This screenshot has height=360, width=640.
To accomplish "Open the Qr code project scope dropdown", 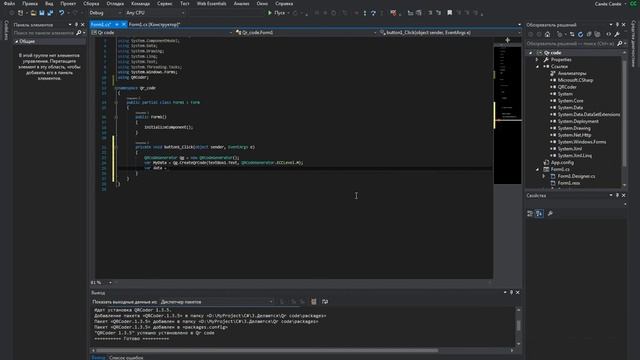I will tap(162, 32).
